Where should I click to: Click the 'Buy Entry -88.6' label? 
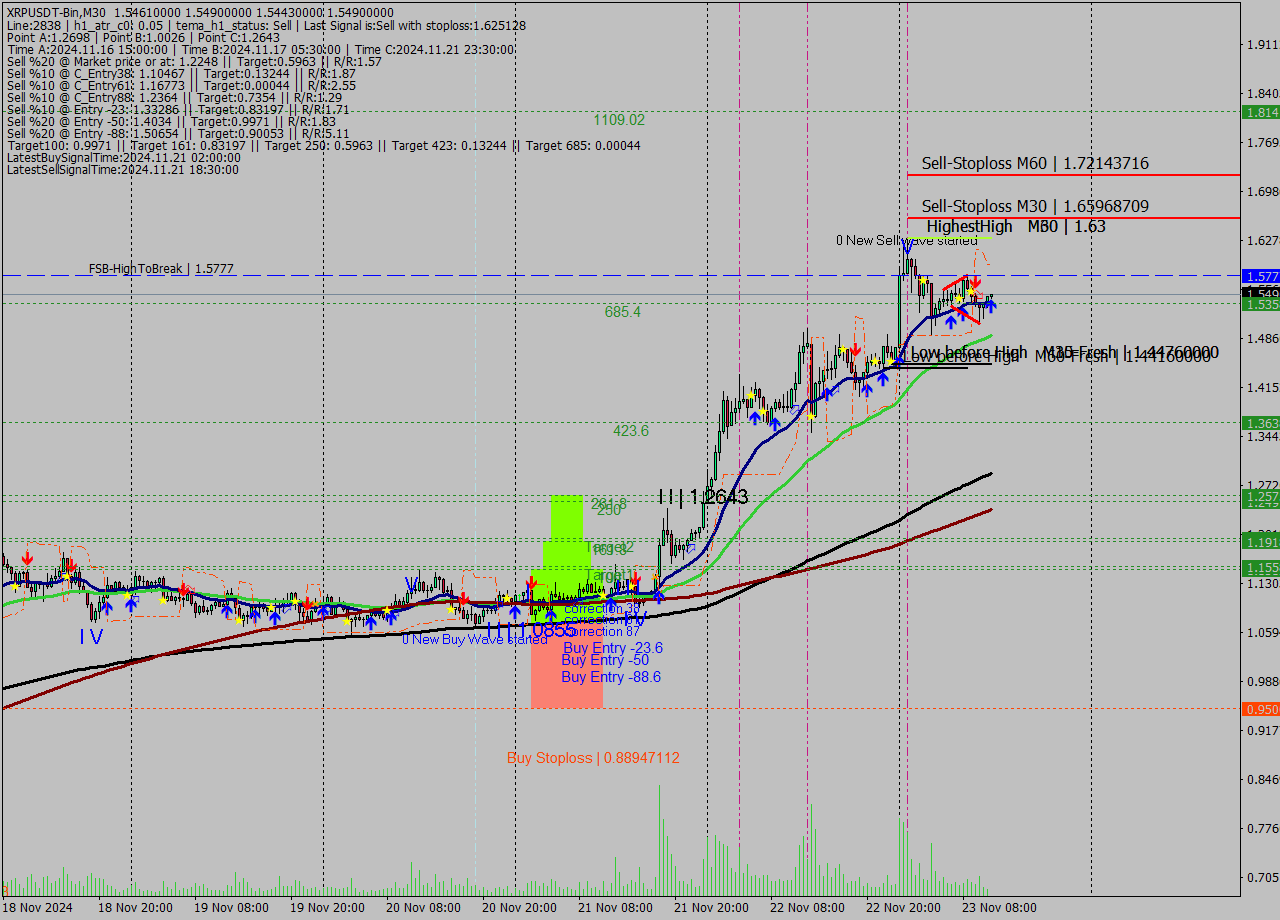click(611, 677)
